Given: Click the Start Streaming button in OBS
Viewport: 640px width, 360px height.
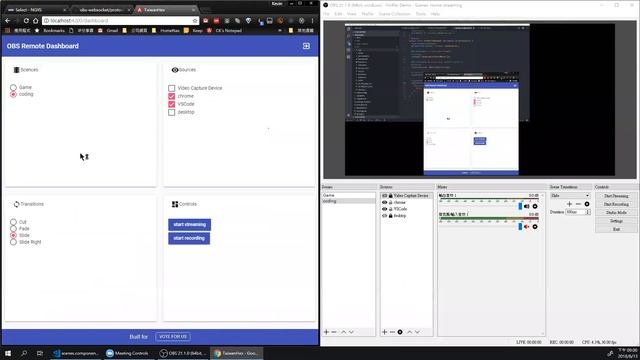Looking at the screenshot, I should pos(616,196).
